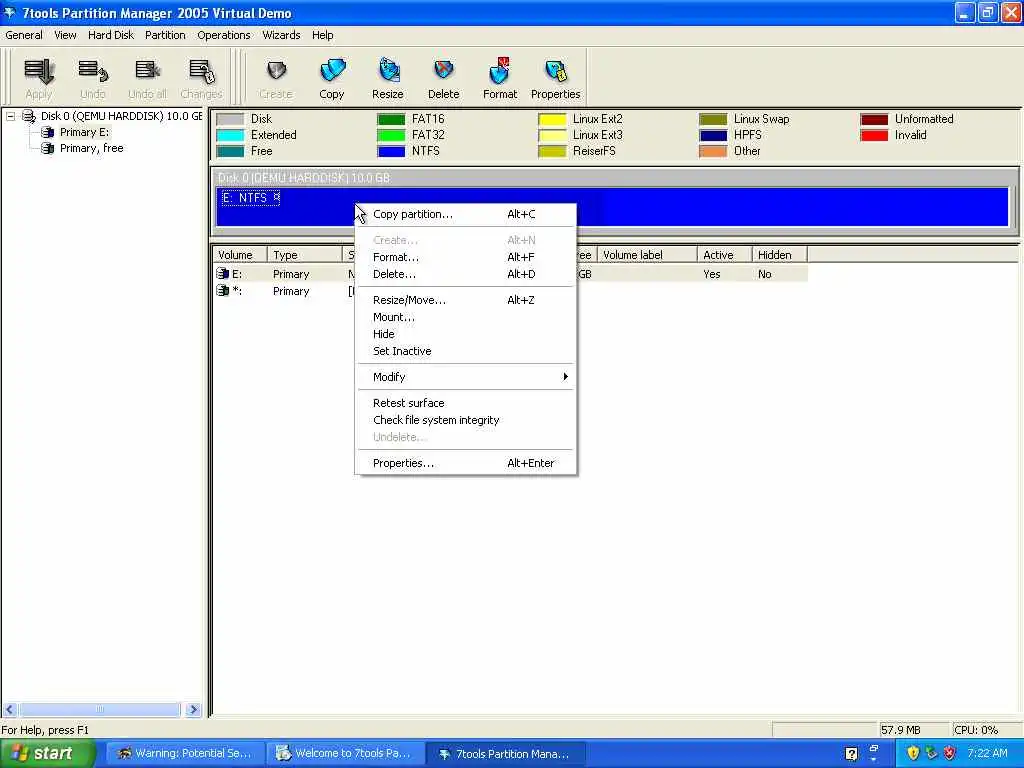
Task: Open the Hard Disk menu
Action: [x=111, y=35]
